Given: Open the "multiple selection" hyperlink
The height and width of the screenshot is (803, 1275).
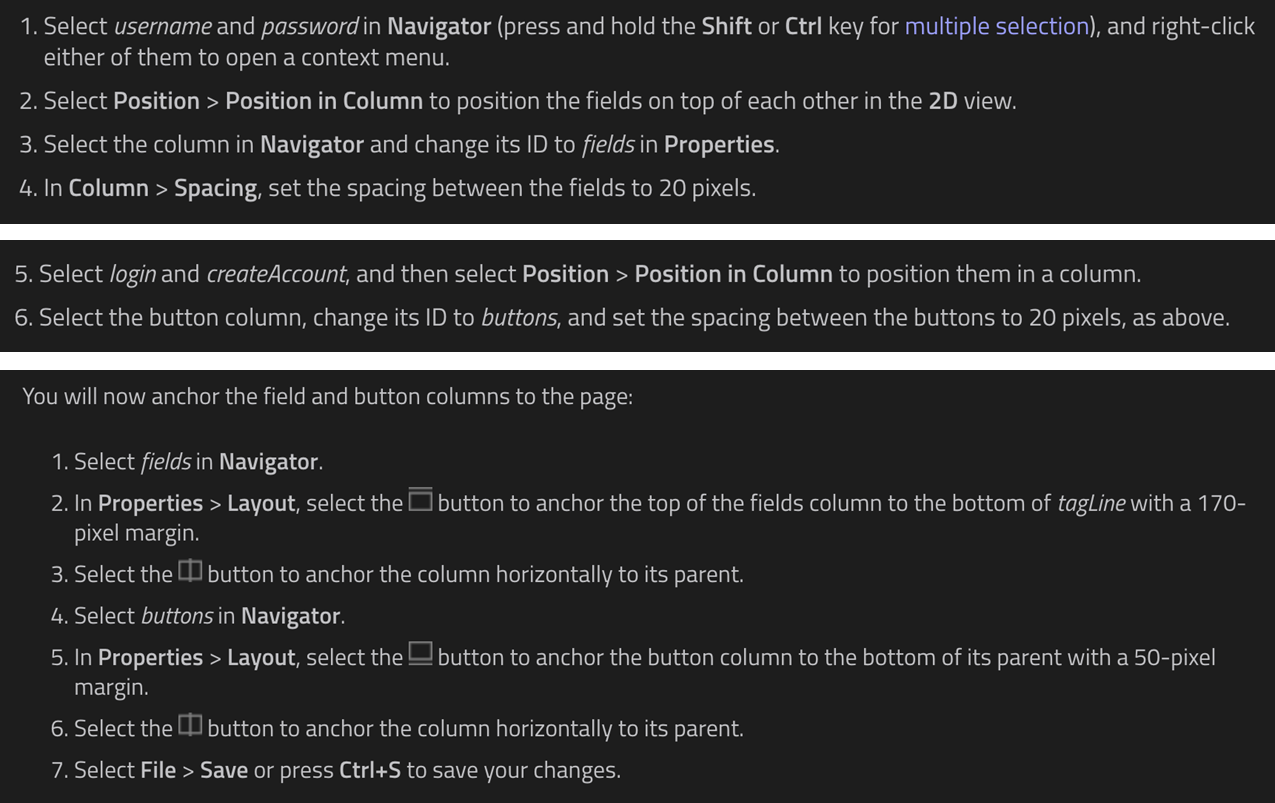Looking at the screenshot, I should point(996,26).
